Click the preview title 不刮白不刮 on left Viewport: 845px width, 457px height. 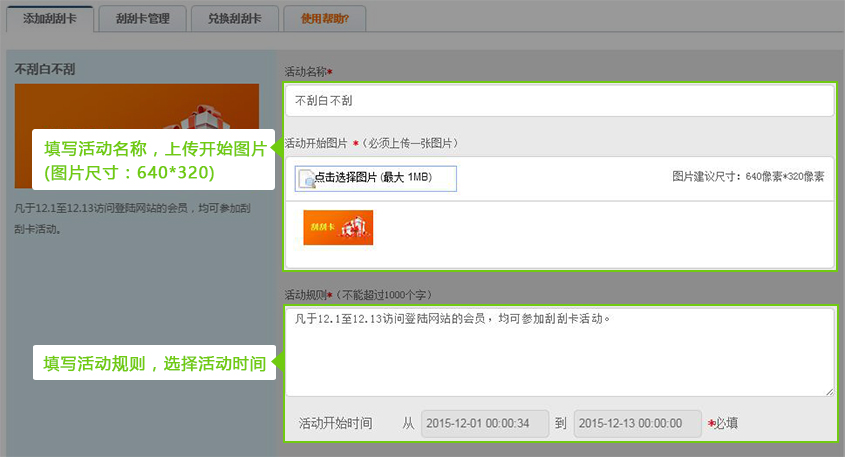(x=59, y=69)
